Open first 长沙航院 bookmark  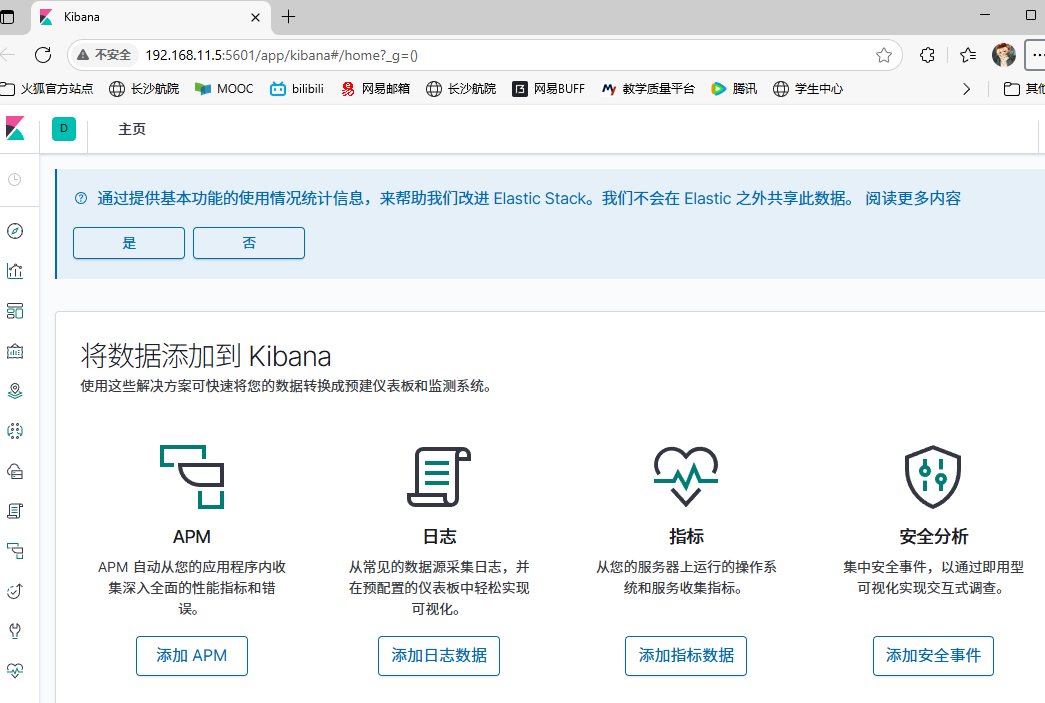pos(144,89)
